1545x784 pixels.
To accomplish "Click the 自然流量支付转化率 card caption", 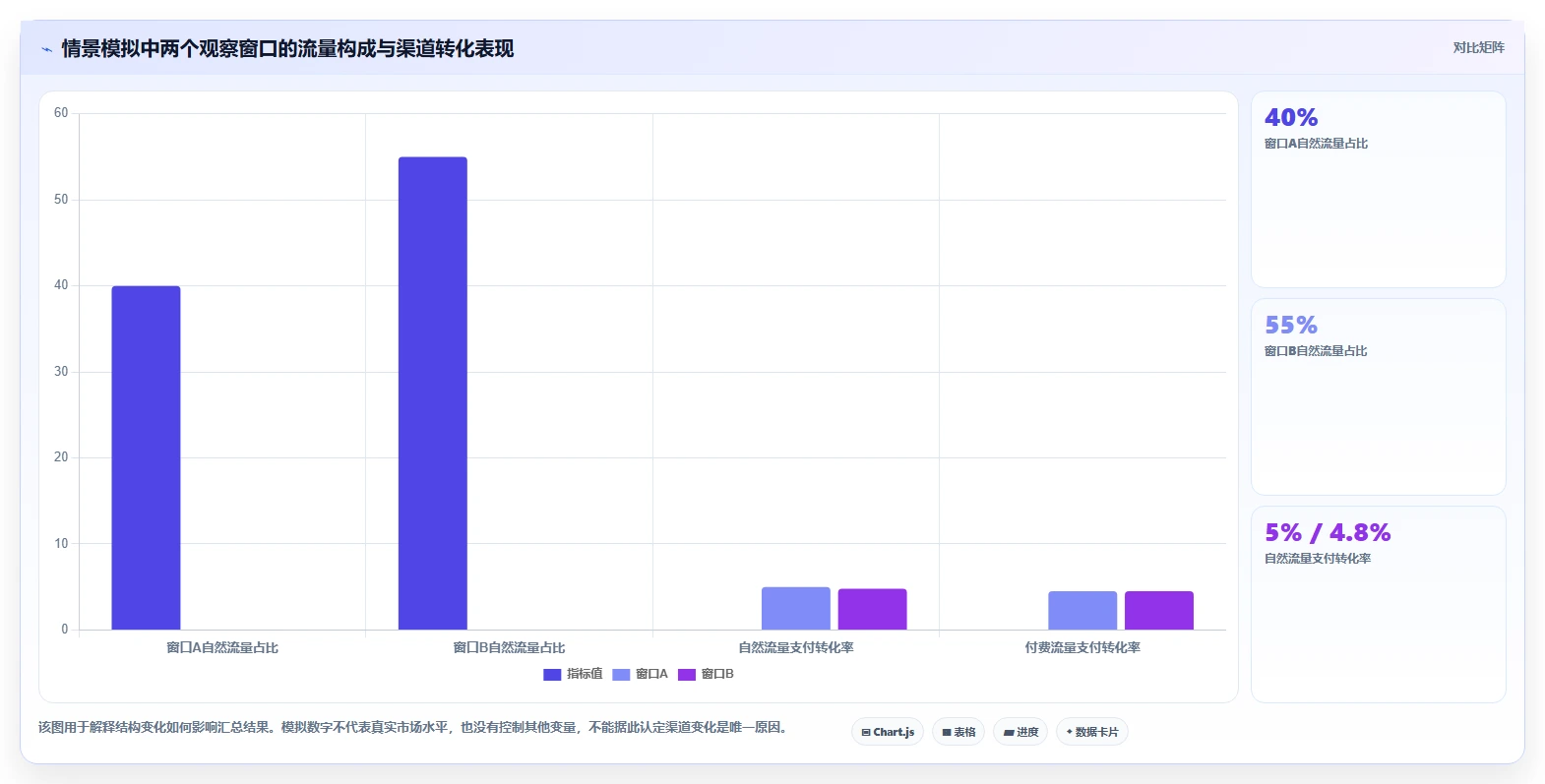I will point(1318,559).
